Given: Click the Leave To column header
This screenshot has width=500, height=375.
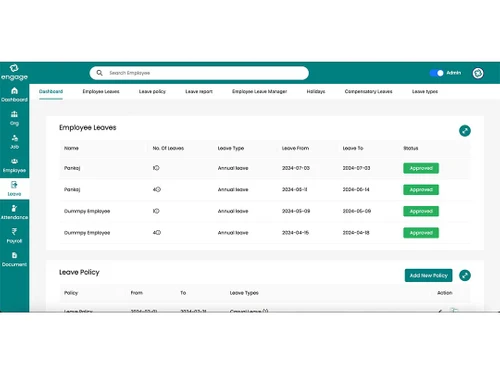Looking at the screenshot, I should [x=353, y=148].
